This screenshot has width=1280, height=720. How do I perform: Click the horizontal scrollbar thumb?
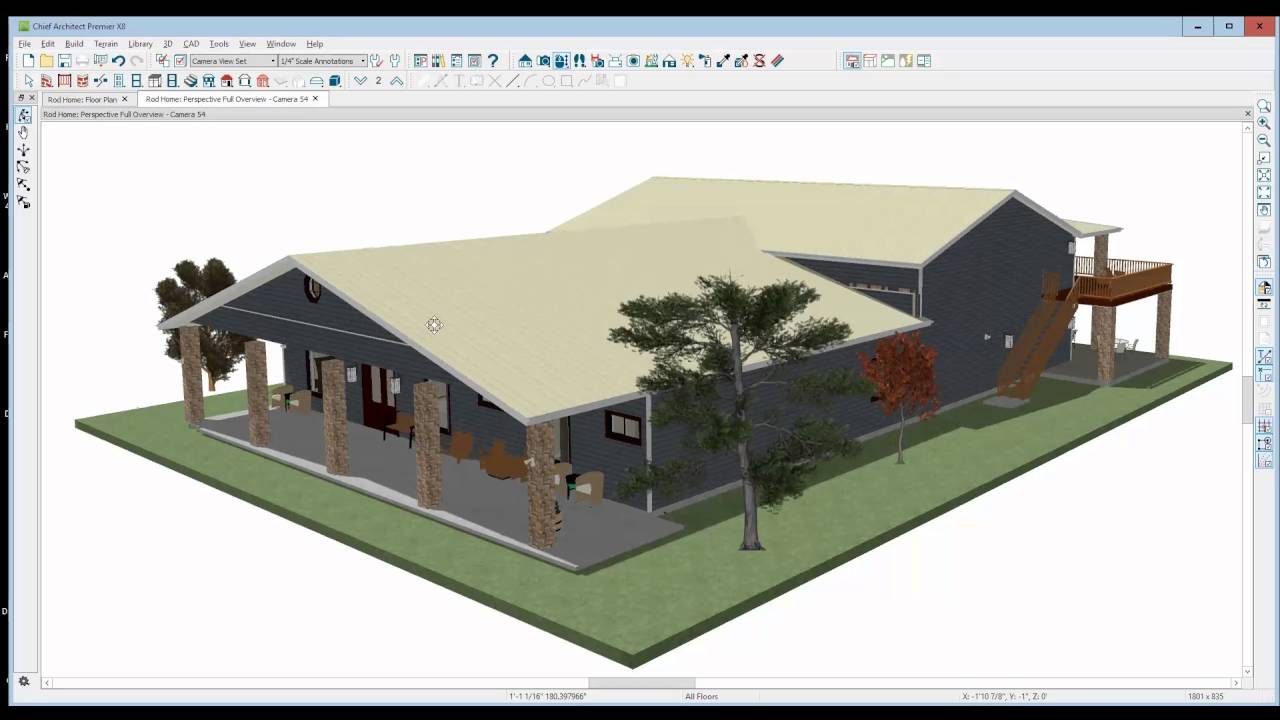[641, 683]
